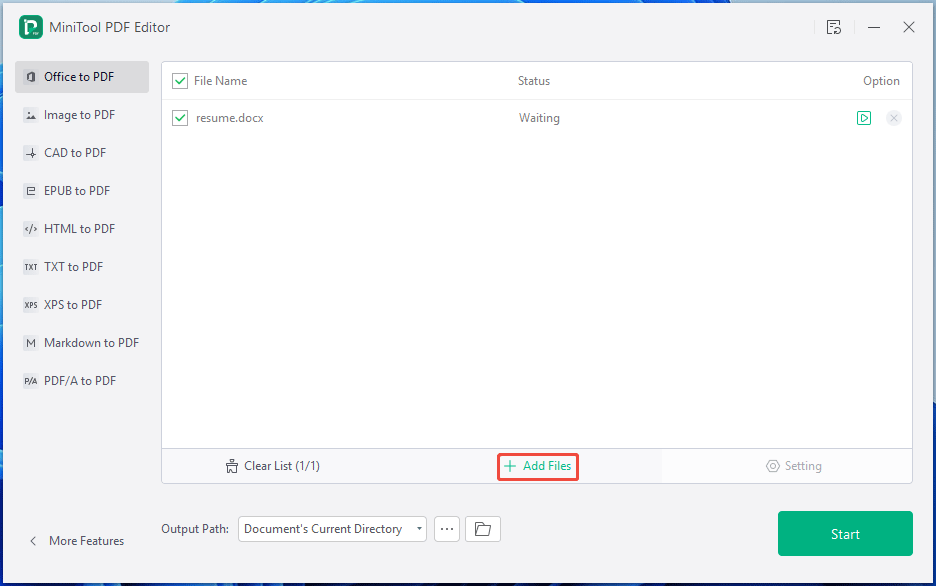
Task: Toggle selection of Office to PDF entry
Action: [82, 76]
